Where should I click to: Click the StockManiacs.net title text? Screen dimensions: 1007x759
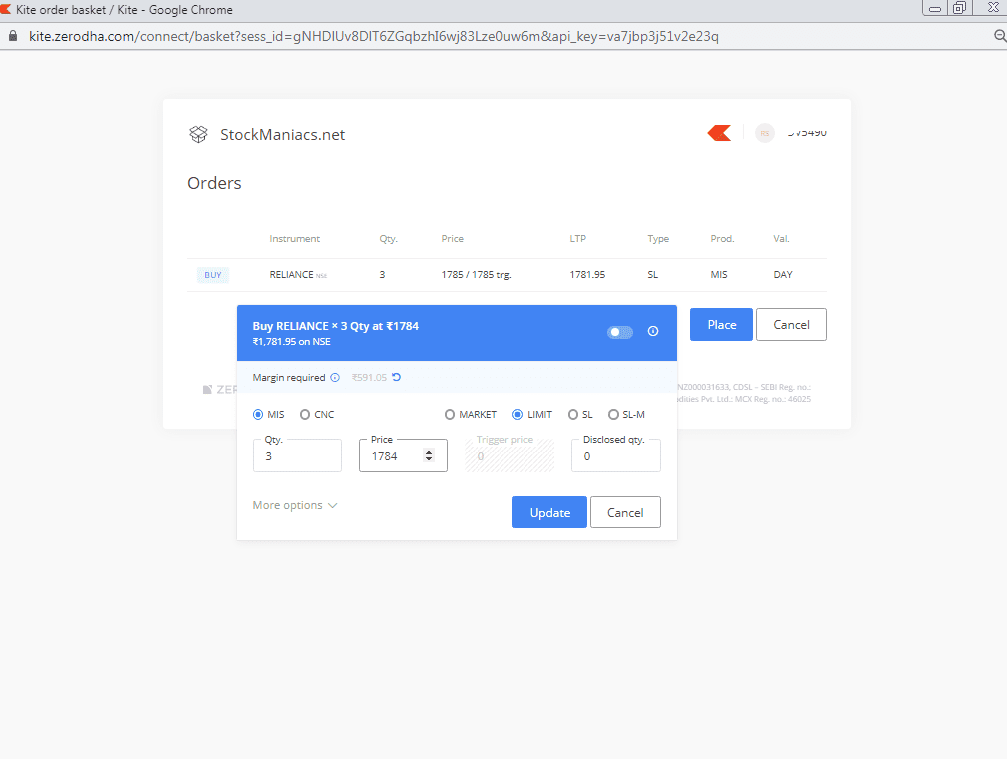pyautogui.click(x=283, y=134)
